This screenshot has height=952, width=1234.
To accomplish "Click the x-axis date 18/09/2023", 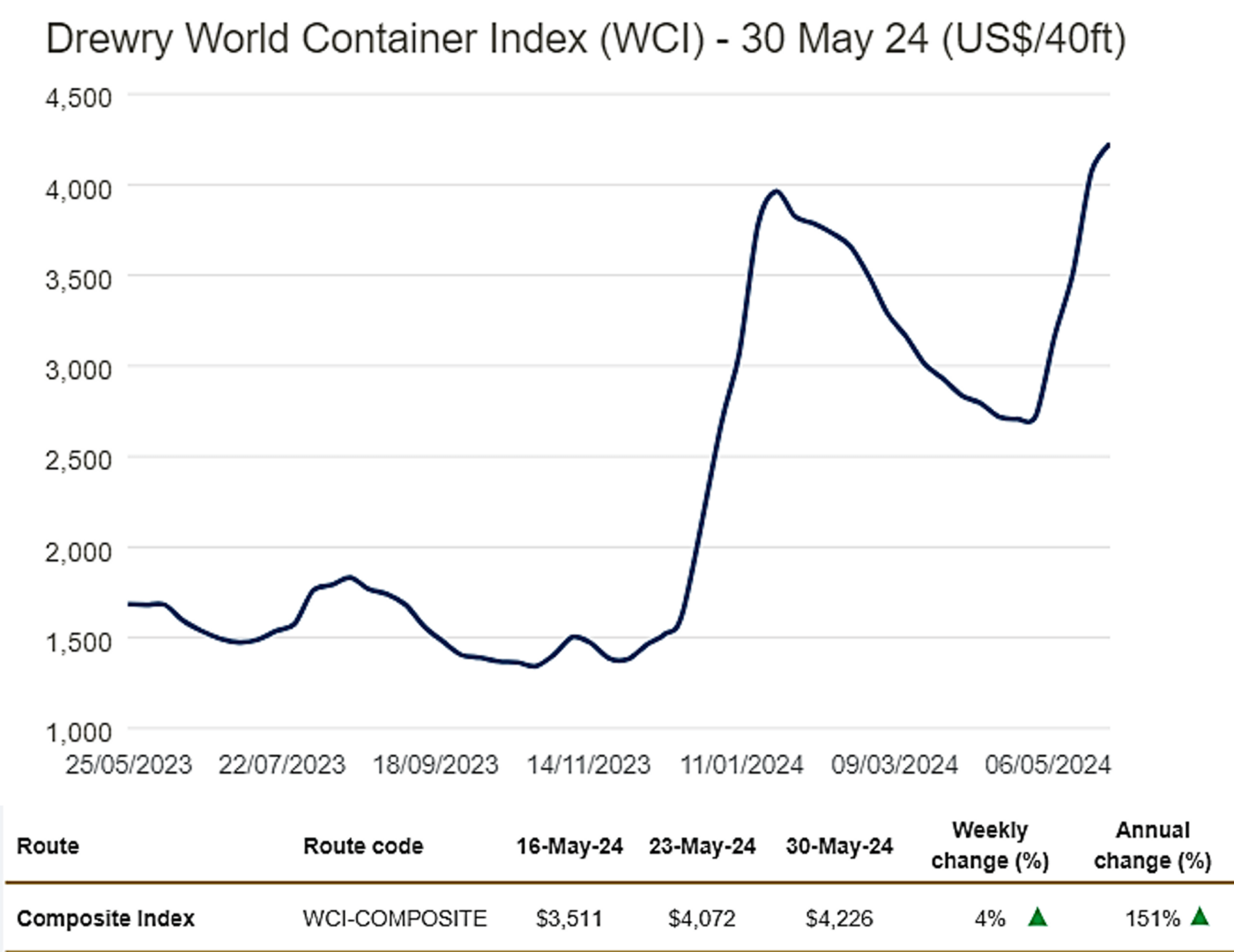I will click(x=435, y=764).
